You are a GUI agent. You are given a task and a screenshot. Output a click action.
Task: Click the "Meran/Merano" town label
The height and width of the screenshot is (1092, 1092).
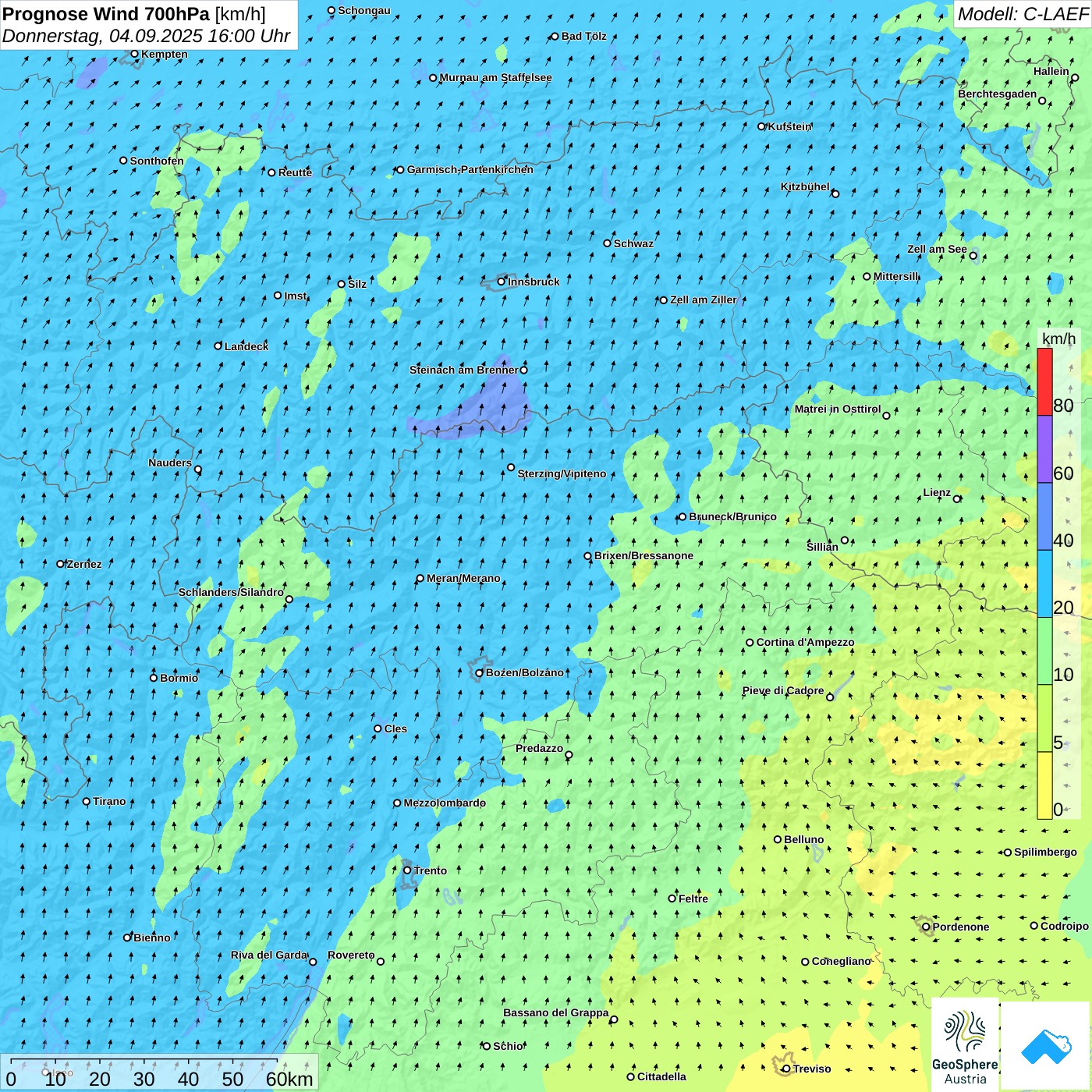(x=463, y=579)
